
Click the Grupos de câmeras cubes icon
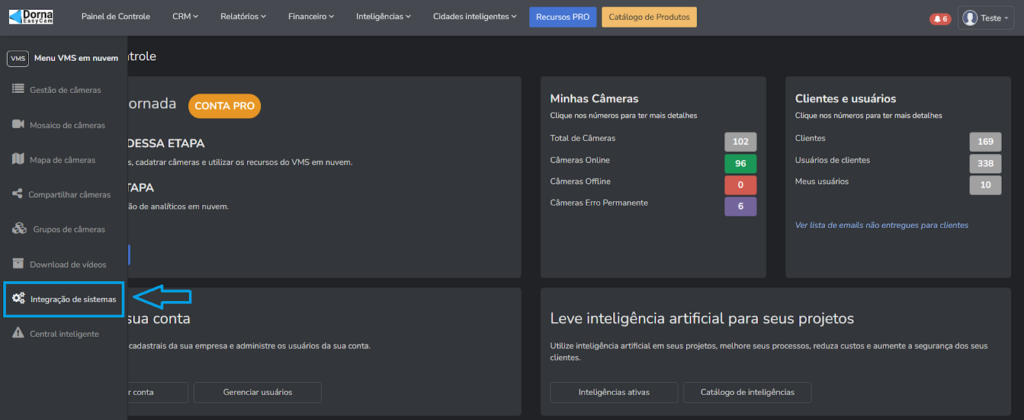click(x=18, y=229)
